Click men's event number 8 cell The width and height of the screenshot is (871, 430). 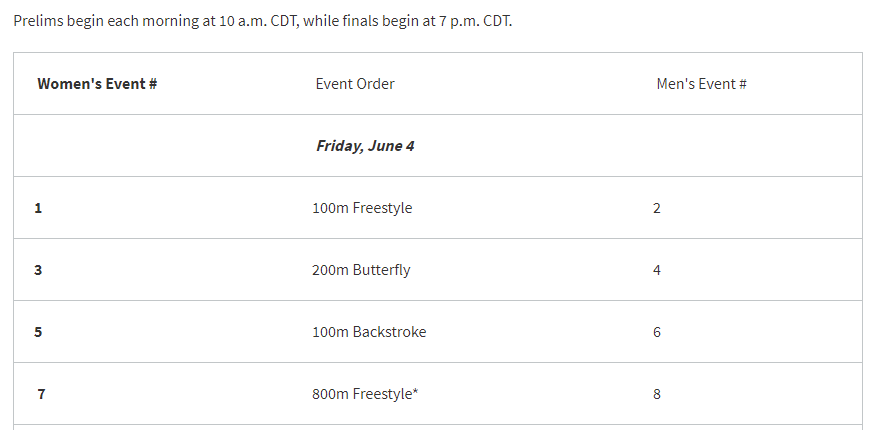(657, 394)
